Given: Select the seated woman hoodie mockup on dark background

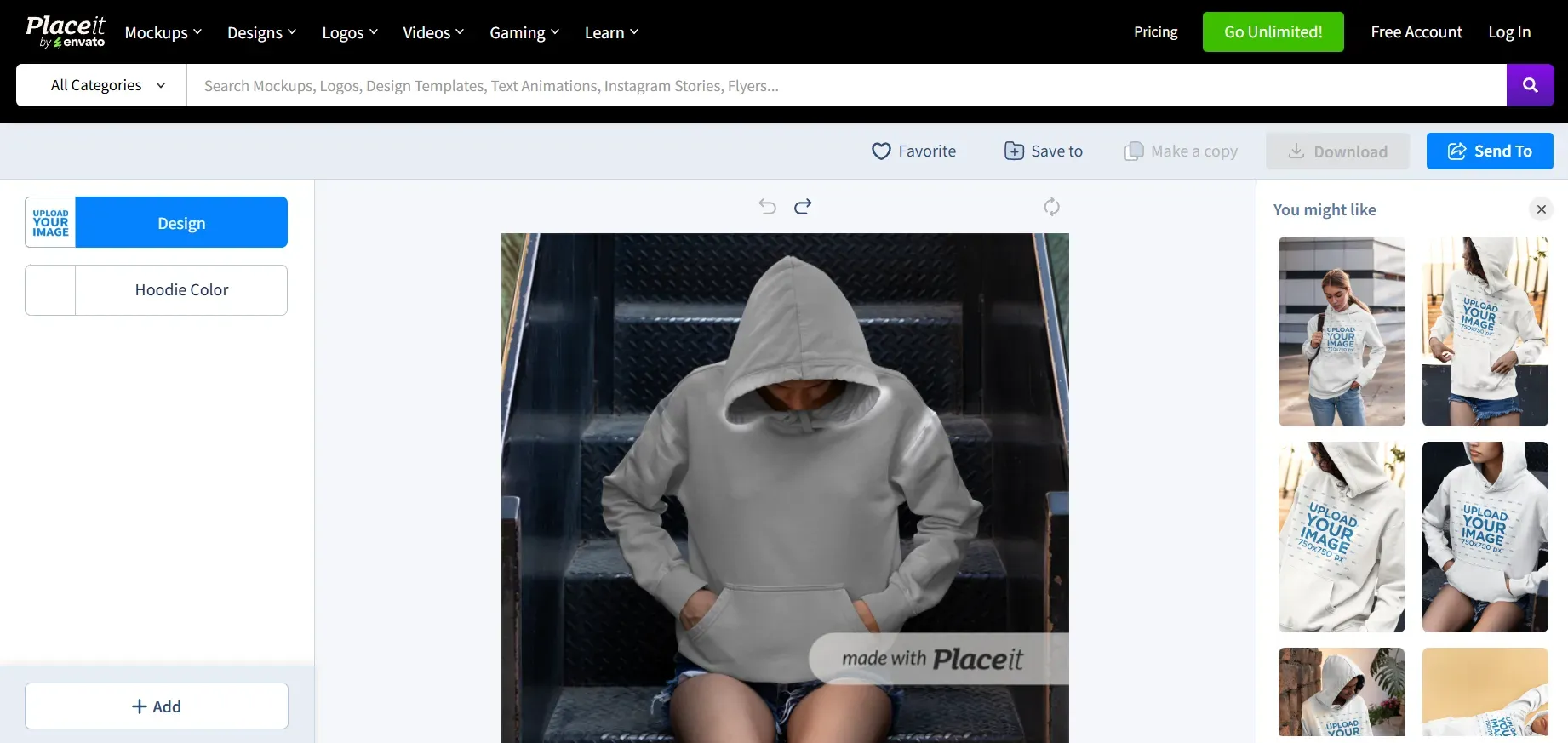Looking at the screenshot, I should 1485,537.
